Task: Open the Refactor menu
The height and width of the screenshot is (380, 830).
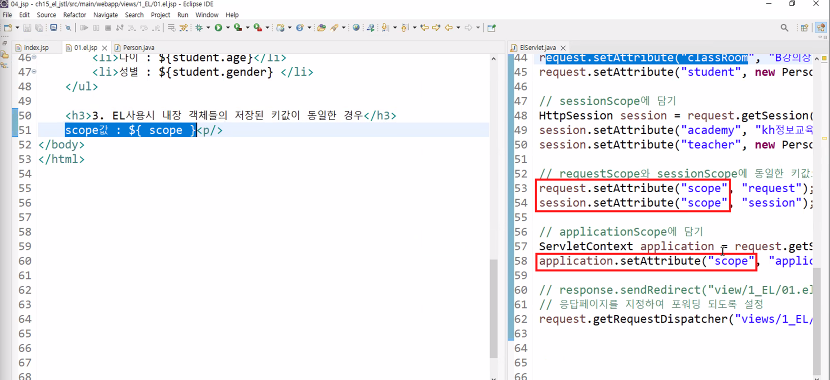Action: 75,15
